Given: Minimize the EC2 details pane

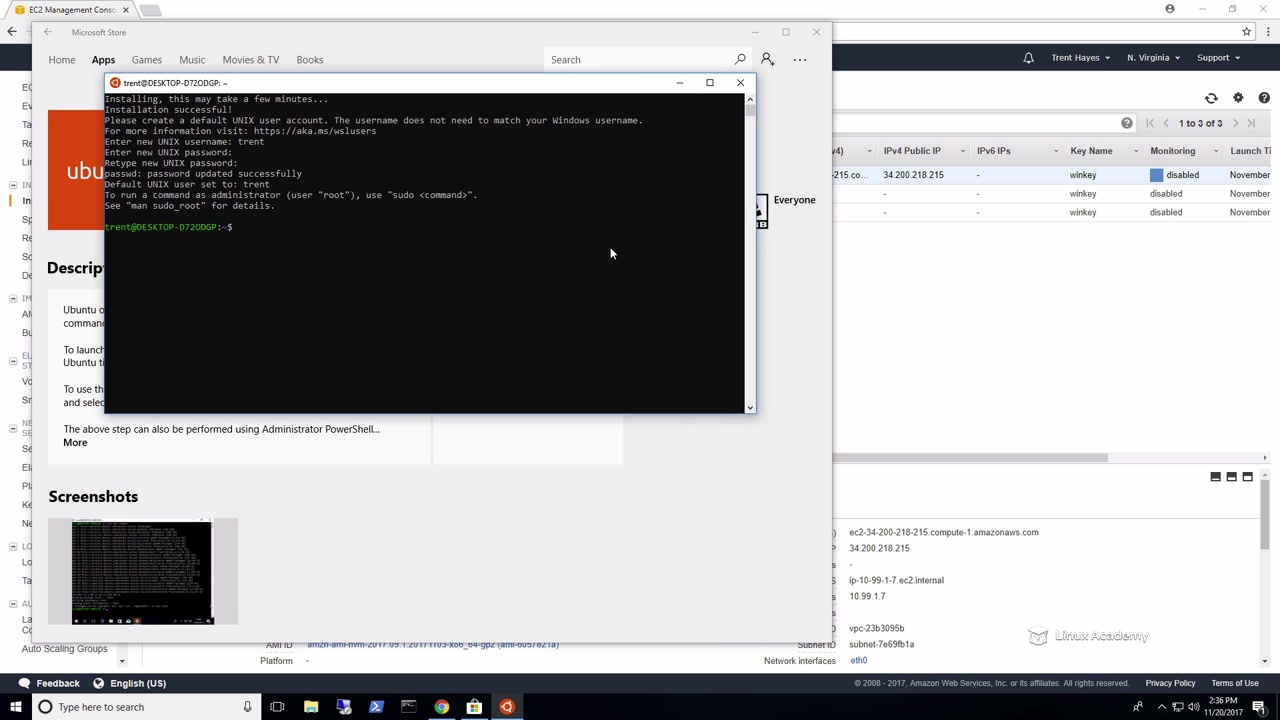Looking at the screenshot, I should 1216,477.
